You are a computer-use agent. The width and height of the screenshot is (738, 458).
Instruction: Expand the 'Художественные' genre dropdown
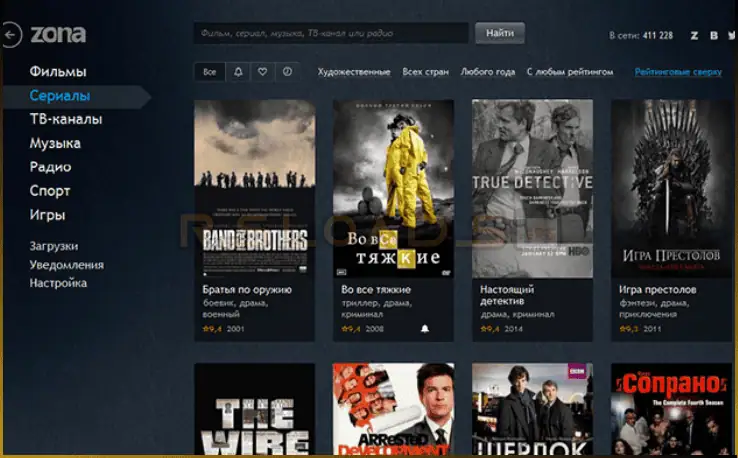point(354,72)
